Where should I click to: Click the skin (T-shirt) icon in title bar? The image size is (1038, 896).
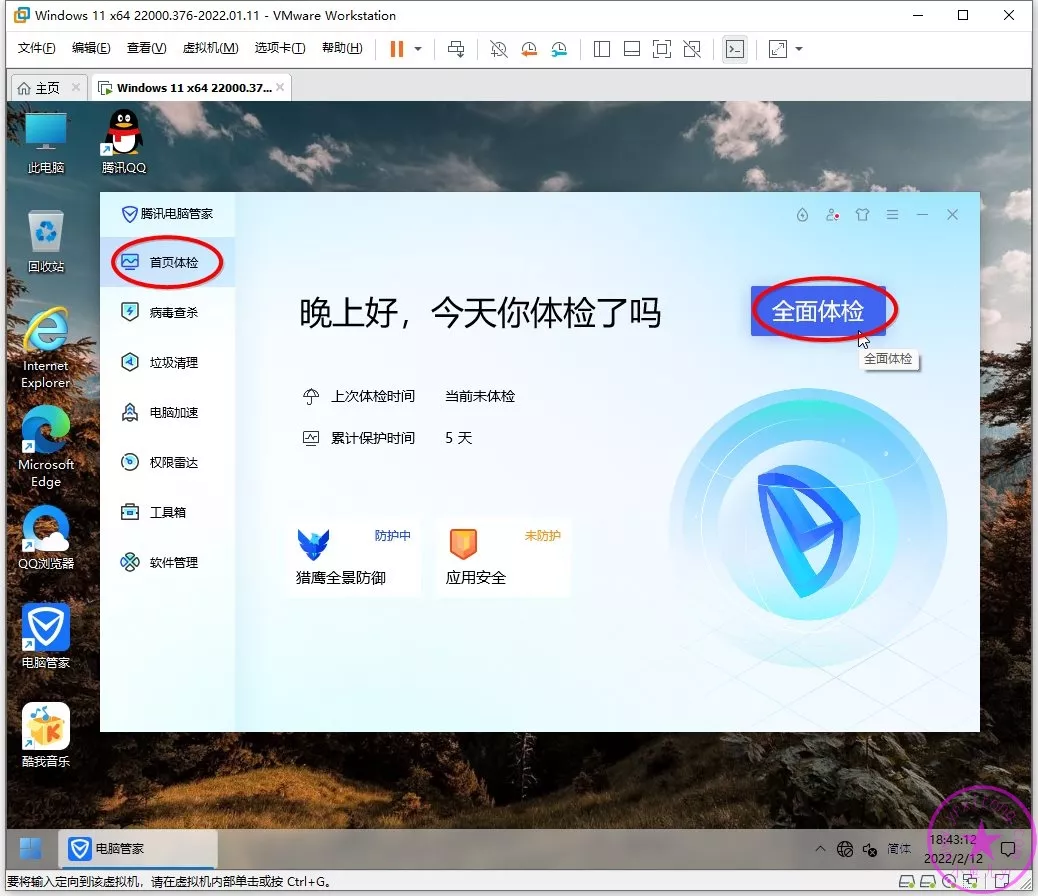[862, 215]
